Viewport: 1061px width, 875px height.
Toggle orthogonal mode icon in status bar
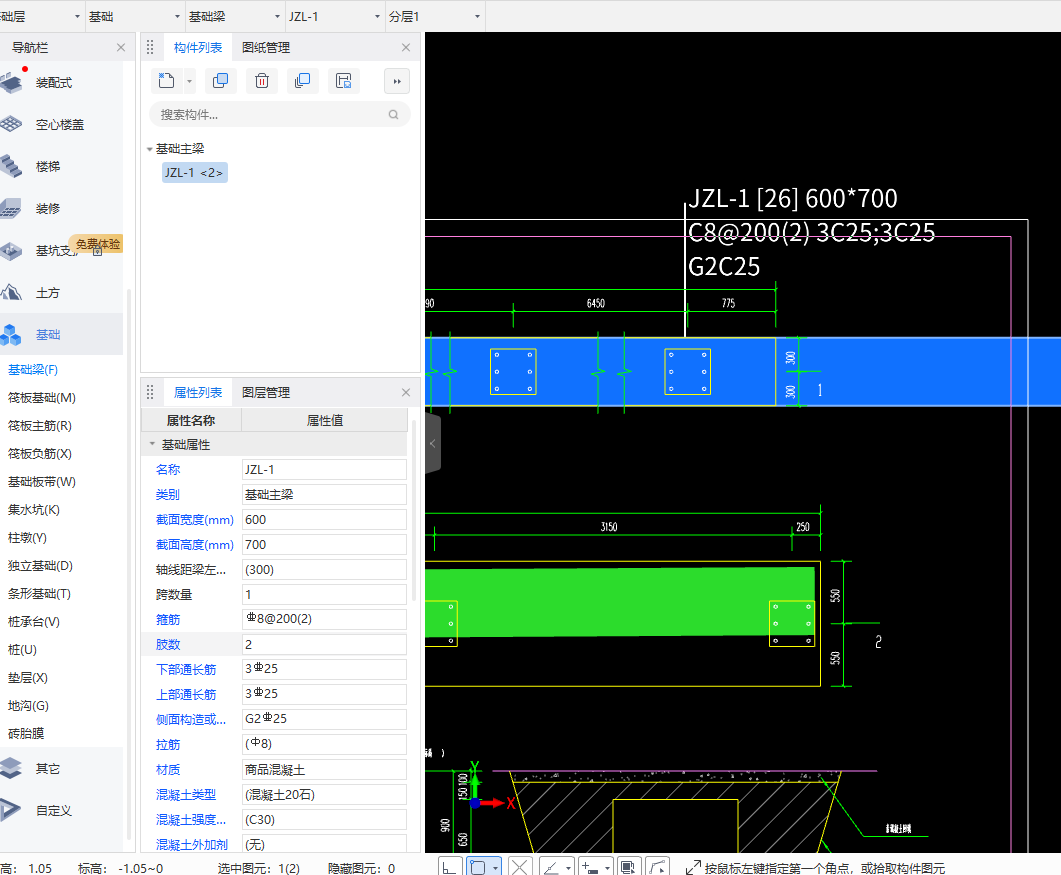click(450, 867)
